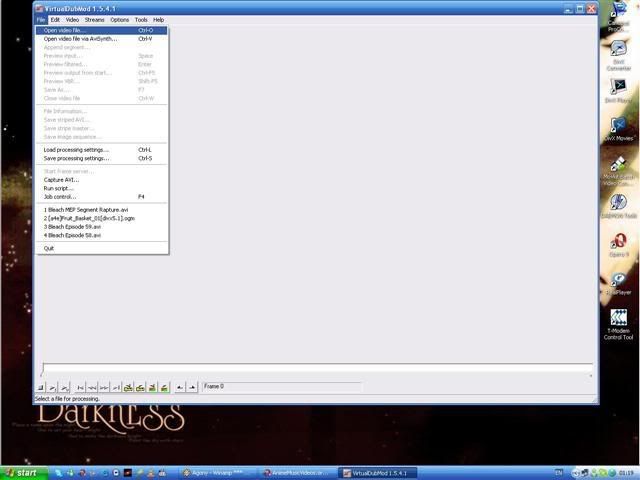The image size is (640, 480).
Task: Open the Help menu
Action: (158, 20)
